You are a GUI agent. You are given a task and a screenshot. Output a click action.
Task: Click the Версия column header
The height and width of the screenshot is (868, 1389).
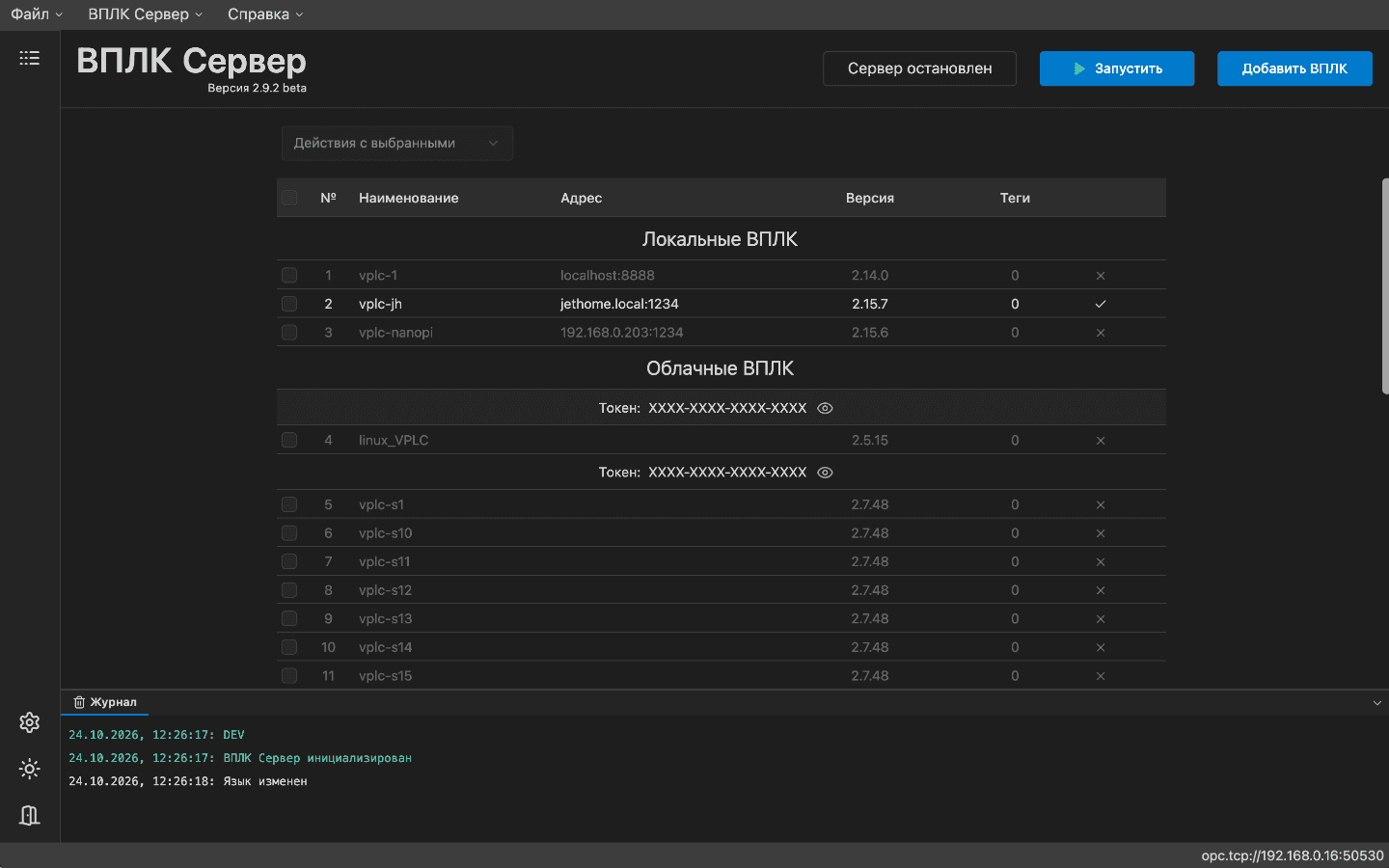870,198
